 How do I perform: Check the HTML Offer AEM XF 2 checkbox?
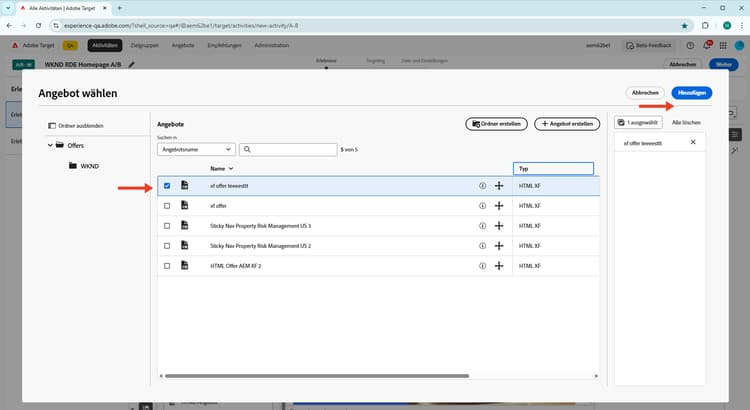coord(167,266)
